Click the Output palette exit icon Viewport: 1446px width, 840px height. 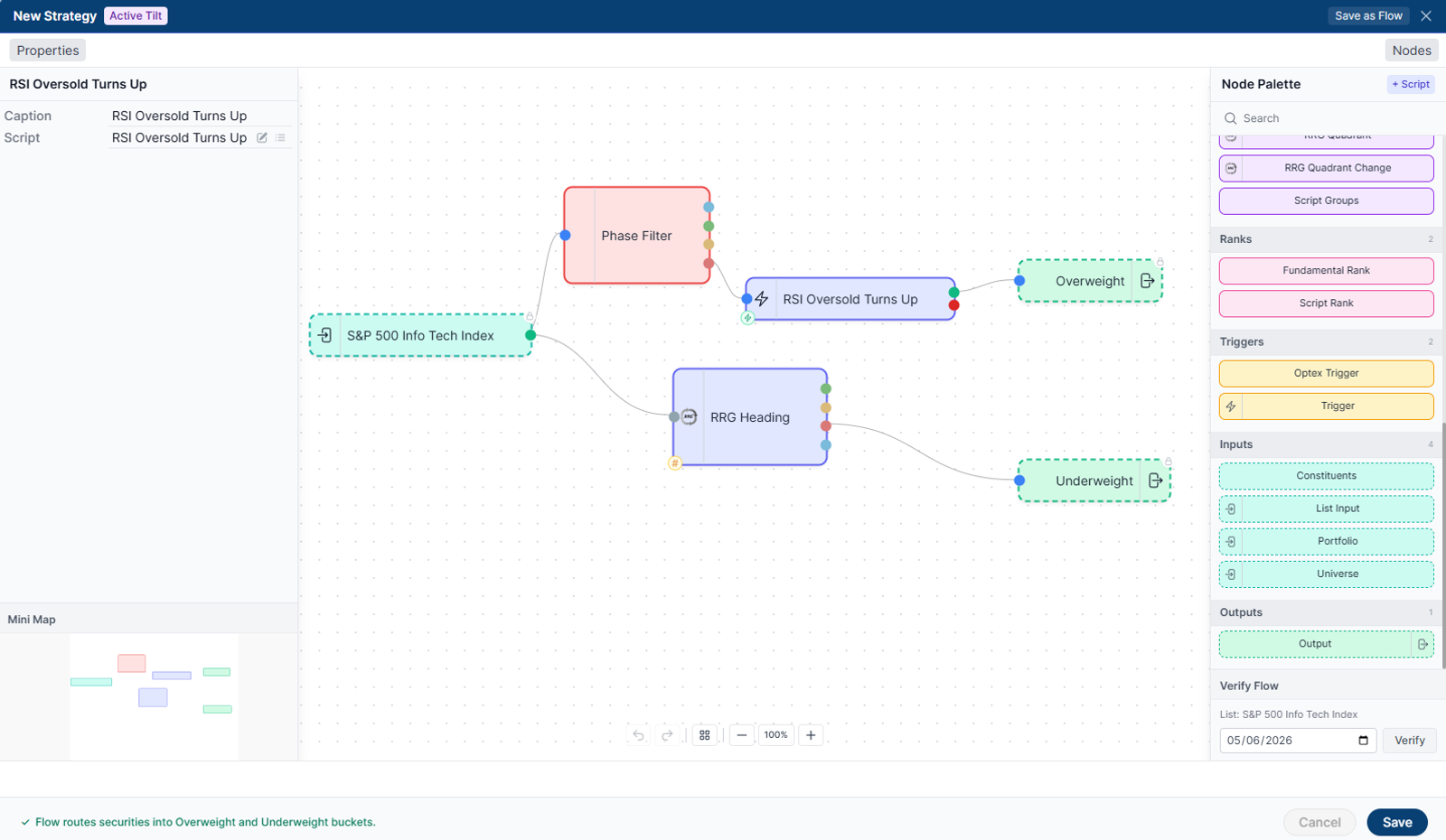pyautogui.click(x=1423, y=644)
